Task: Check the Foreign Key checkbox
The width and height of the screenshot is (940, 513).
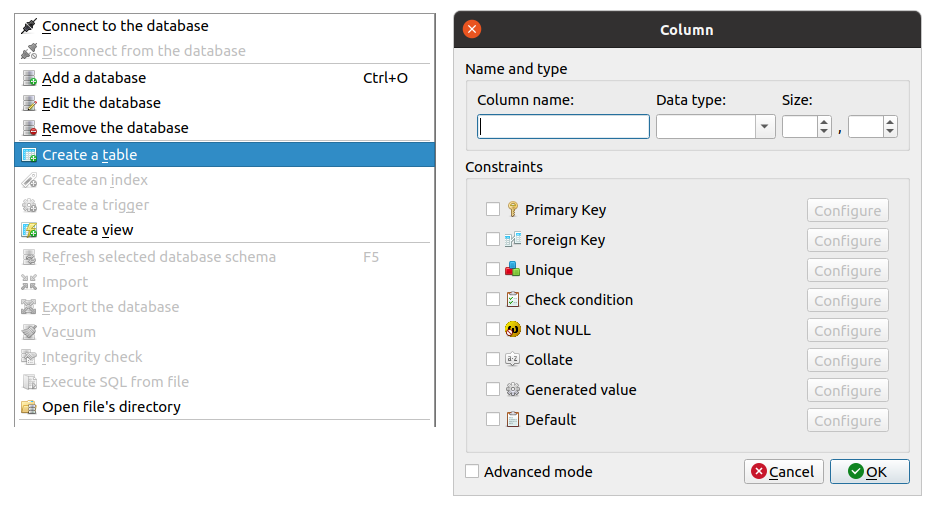Action: coord(493,239)
